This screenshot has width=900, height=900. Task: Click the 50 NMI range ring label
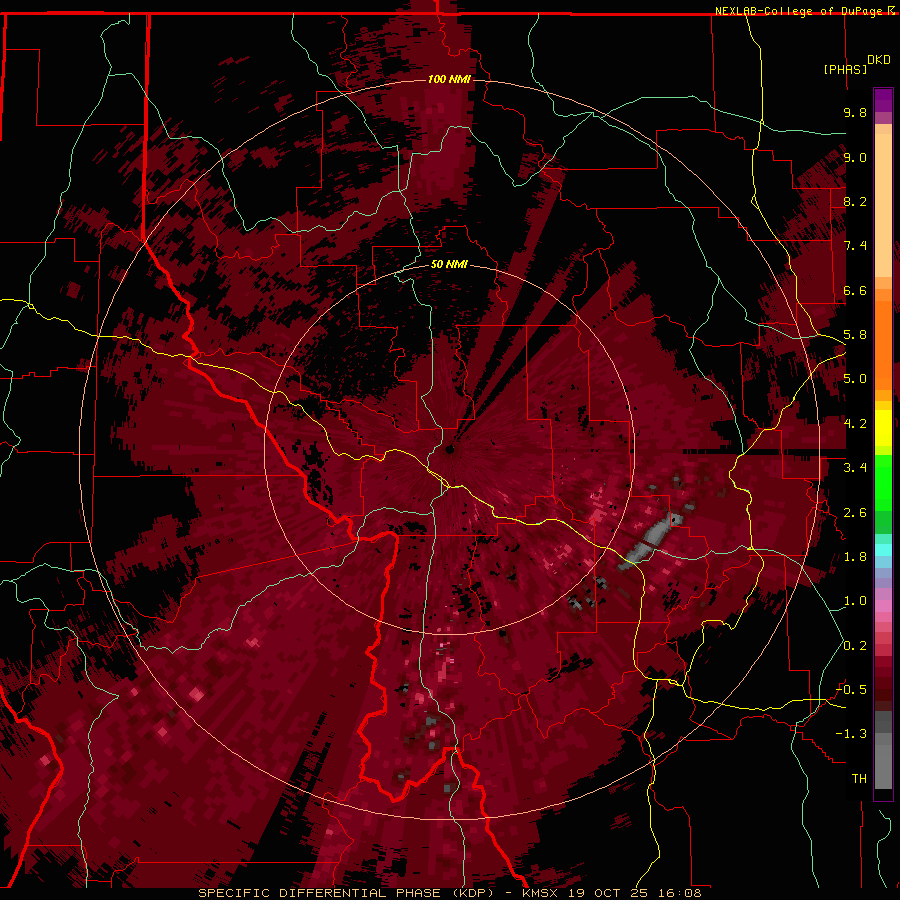(x=449, y=264)
